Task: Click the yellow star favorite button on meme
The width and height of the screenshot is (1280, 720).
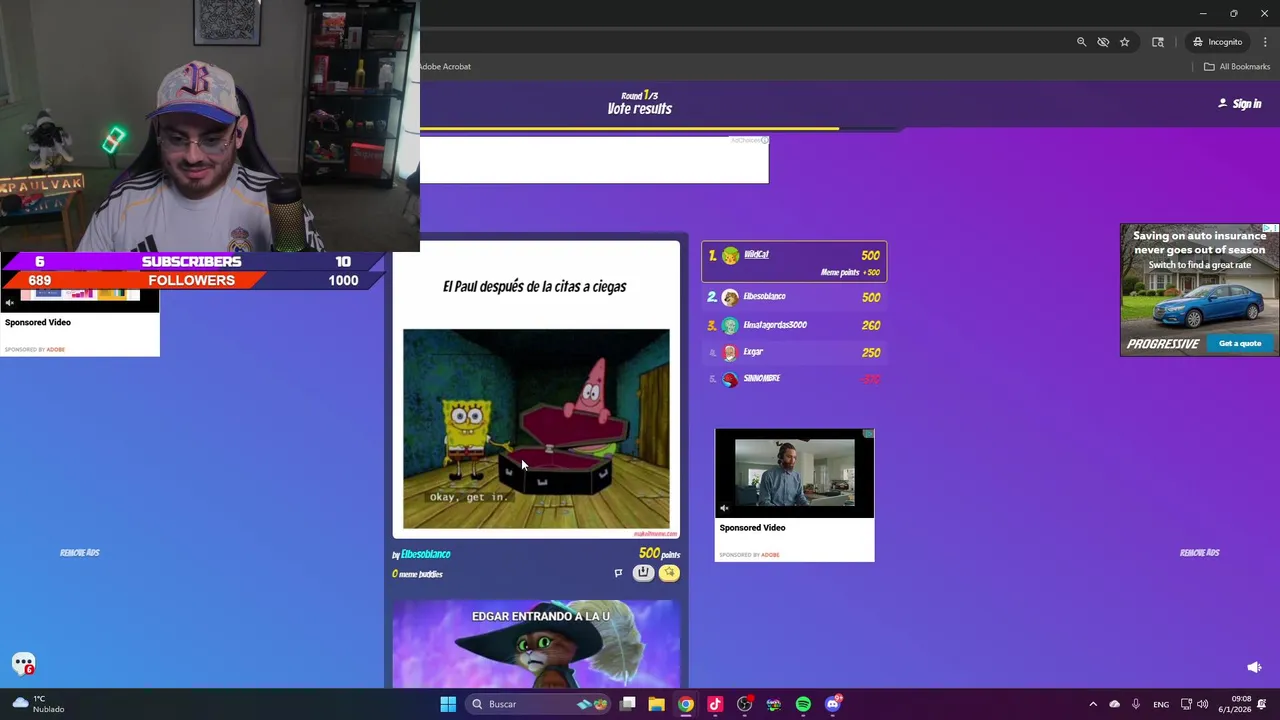Action: tap(669, 573)
